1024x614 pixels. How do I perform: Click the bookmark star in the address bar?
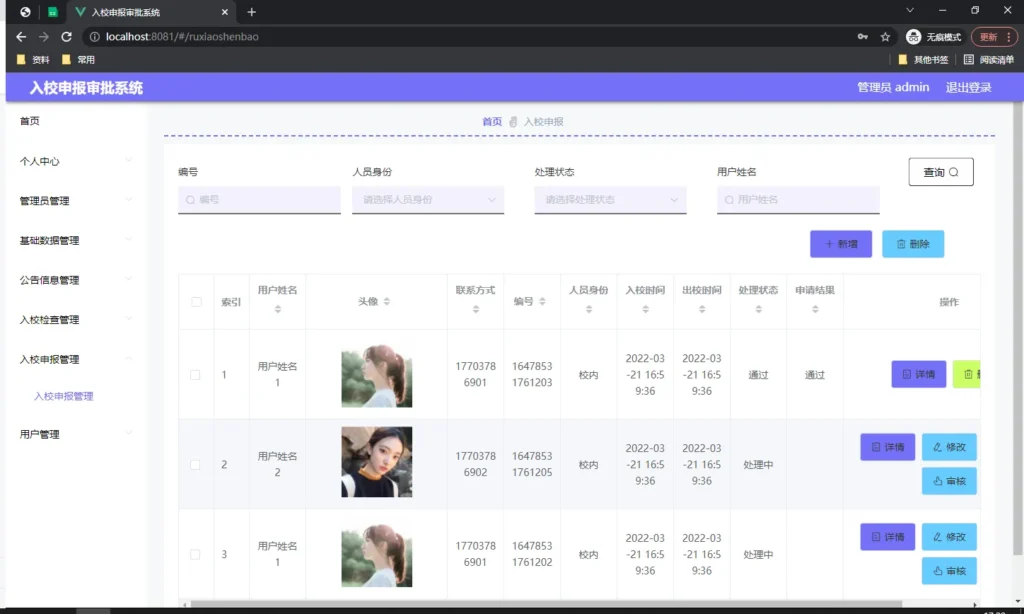click(884, 36)
